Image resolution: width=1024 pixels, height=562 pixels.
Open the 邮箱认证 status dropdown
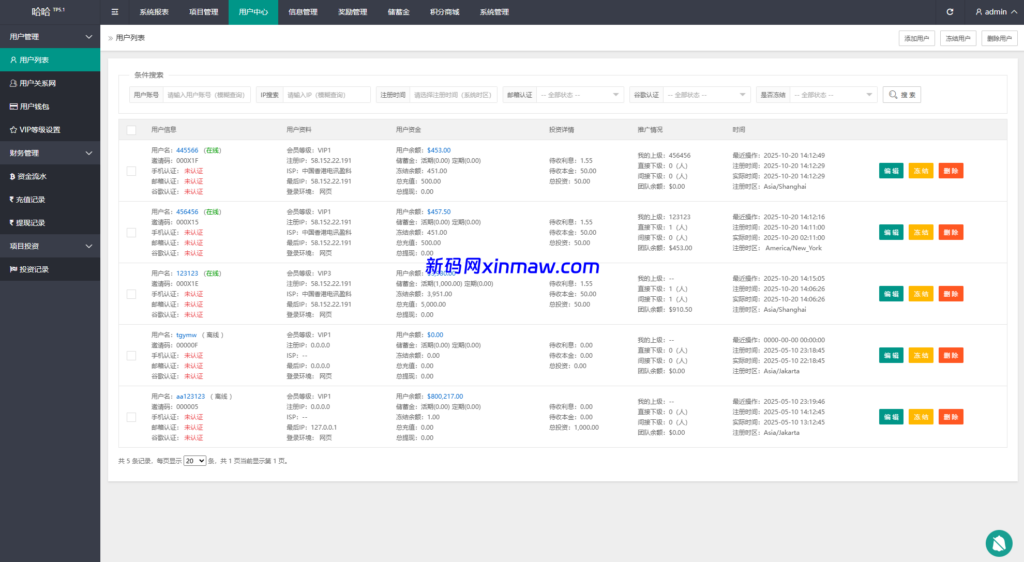pyautogui.click(x=579, y=95)
